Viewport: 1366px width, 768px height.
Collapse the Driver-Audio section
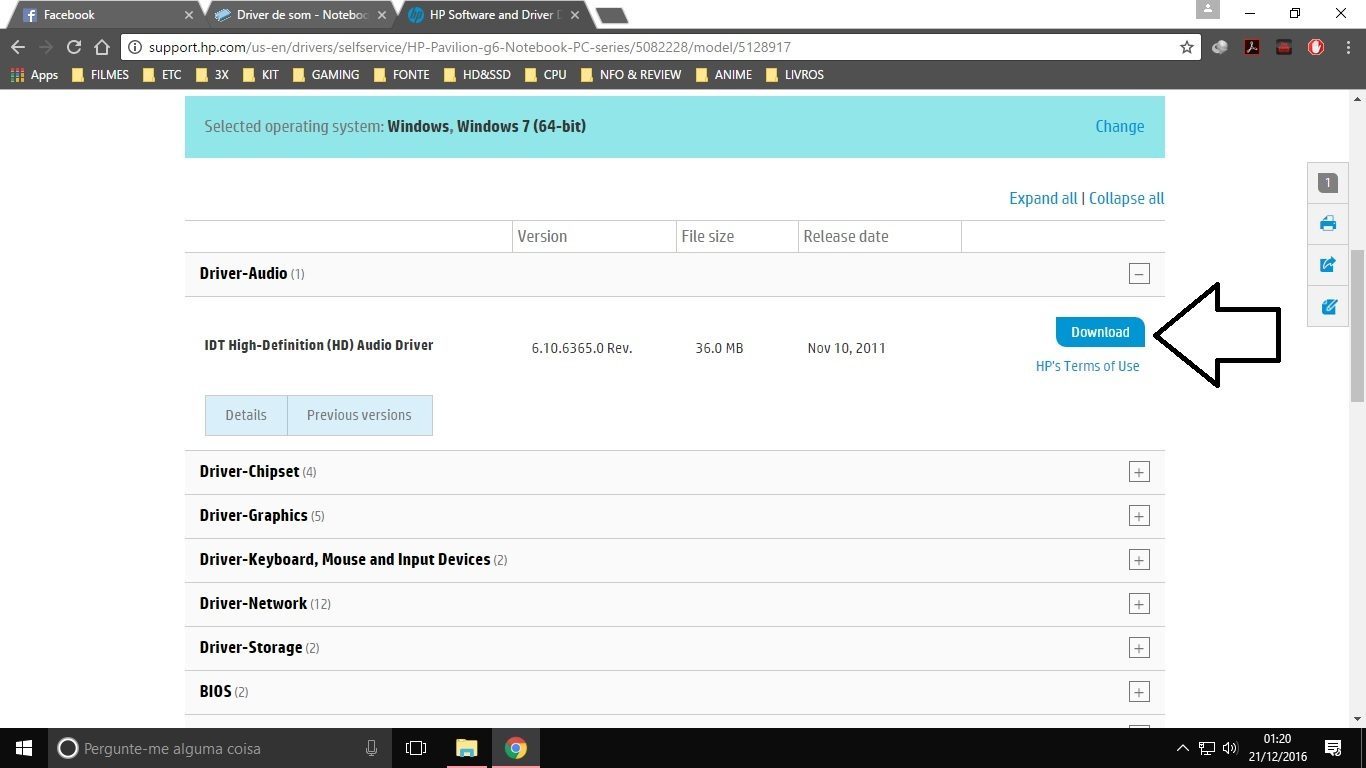(1139, 274)
